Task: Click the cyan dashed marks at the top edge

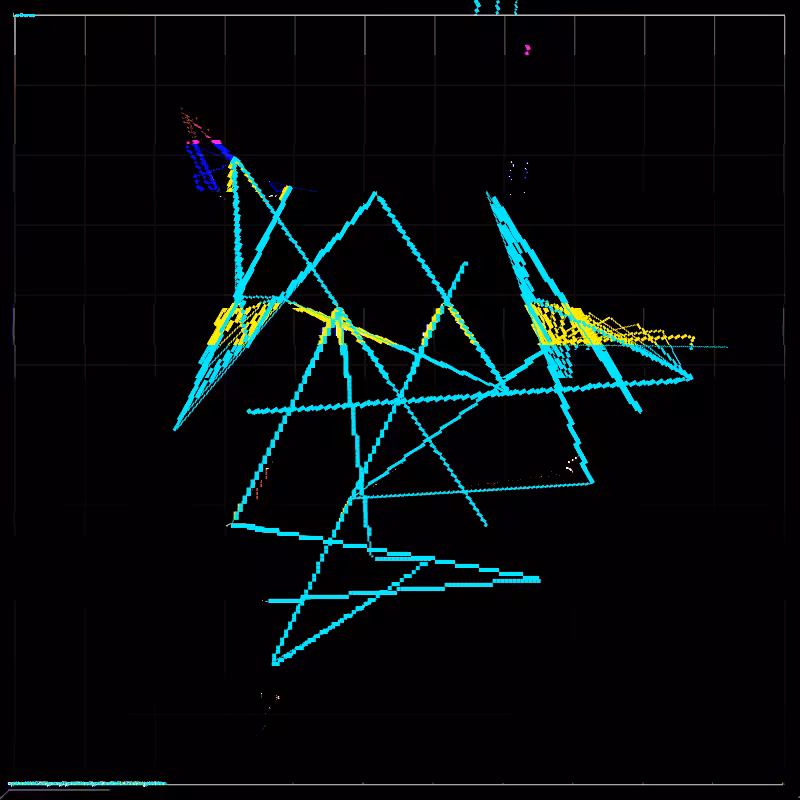Action: point(496,7)
